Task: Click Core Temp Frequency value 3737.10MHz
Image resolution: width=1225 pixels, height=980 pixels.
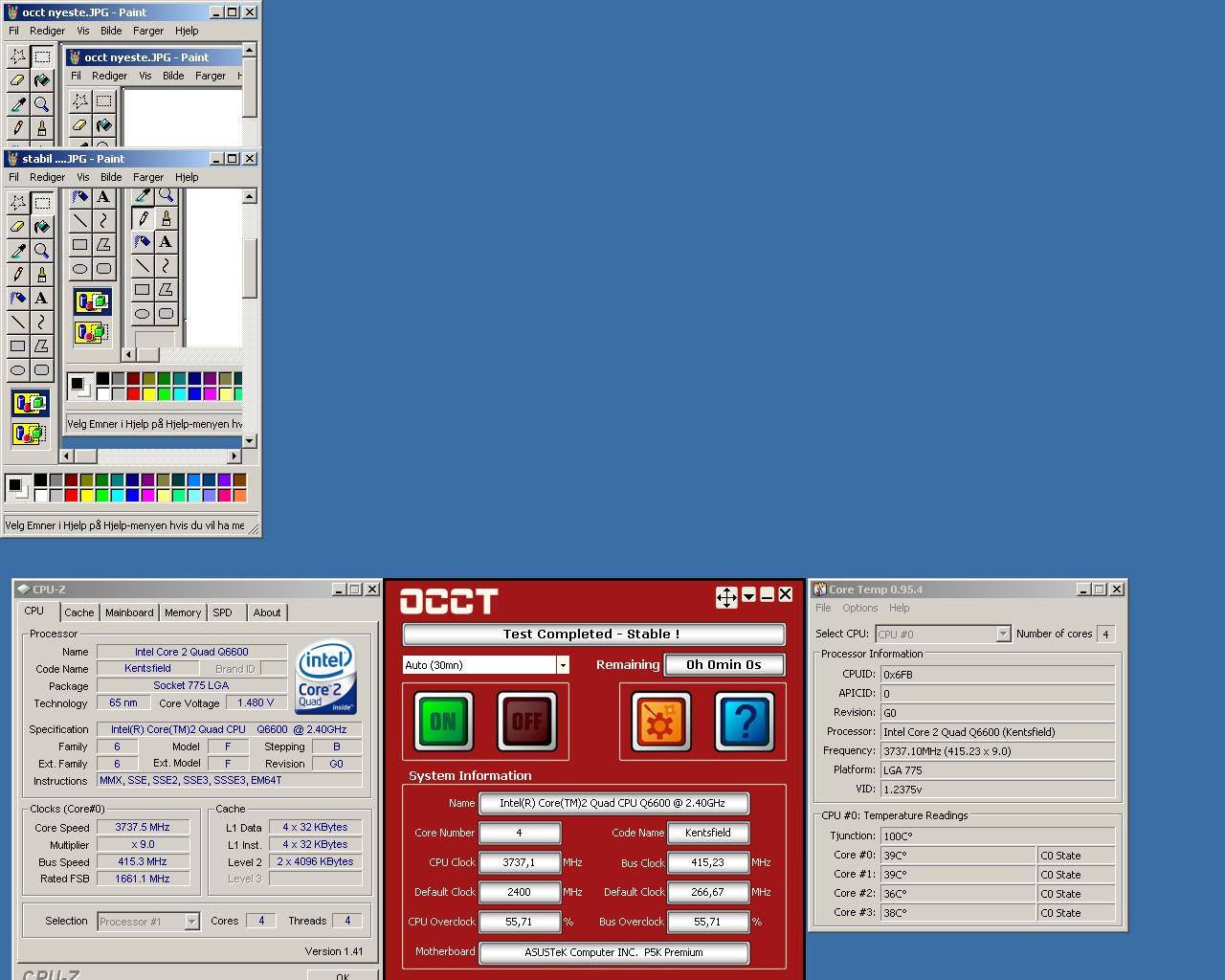Action: (997, 751)
